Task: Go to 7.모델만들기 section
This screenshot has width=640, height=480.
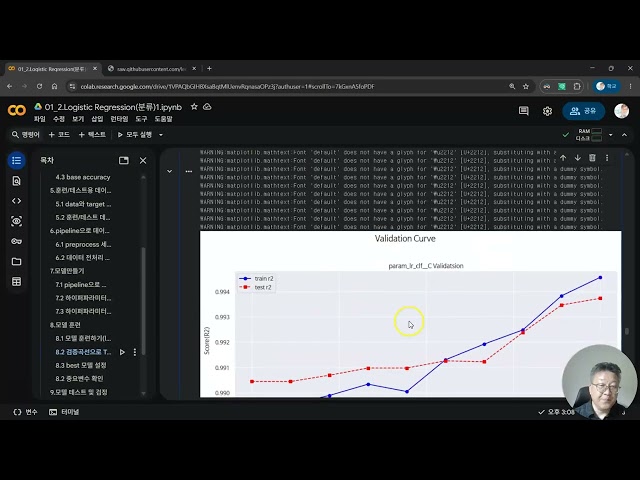Action: click(x=67, y=271)
